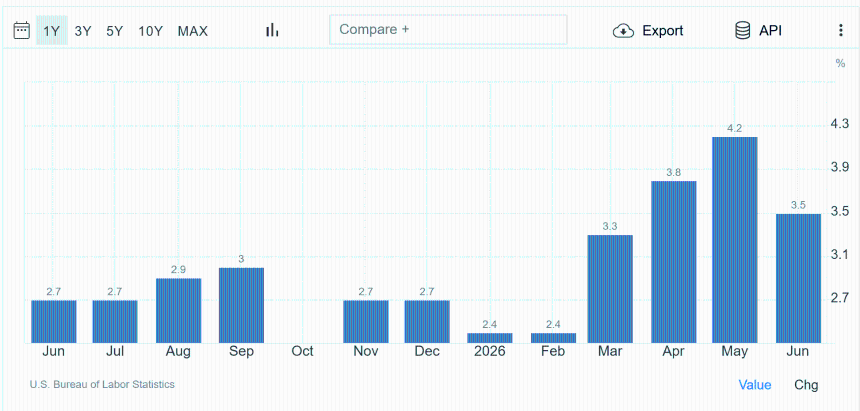The height and width of the screenshot is (411, 860).
Task: Click the Compare + input field
Action: tap(448, 30)
